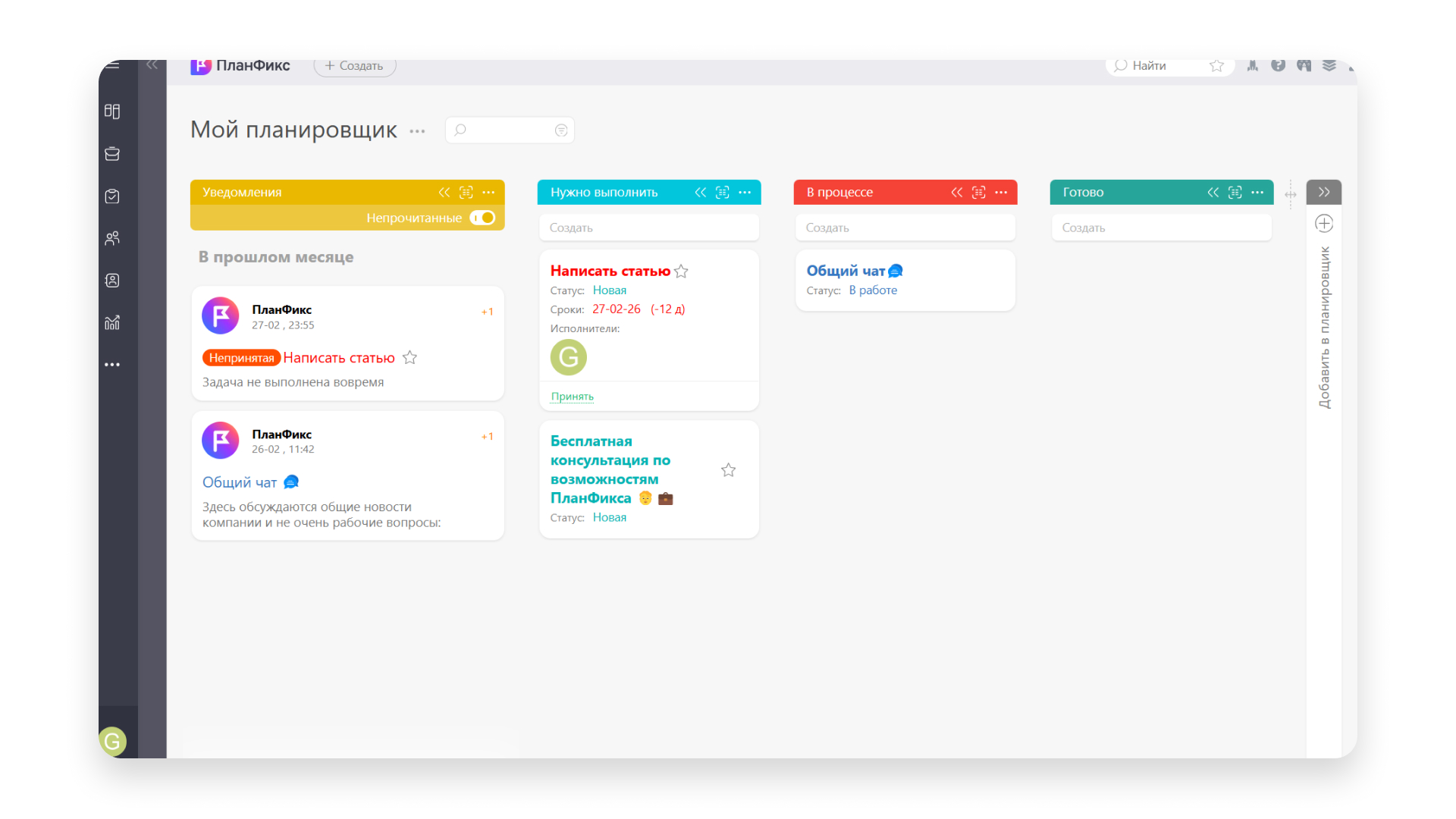The width and height of the screenshot is (1456, 819).
Task: Star the Бесплатная консультация task card
Action: [728, 470]
